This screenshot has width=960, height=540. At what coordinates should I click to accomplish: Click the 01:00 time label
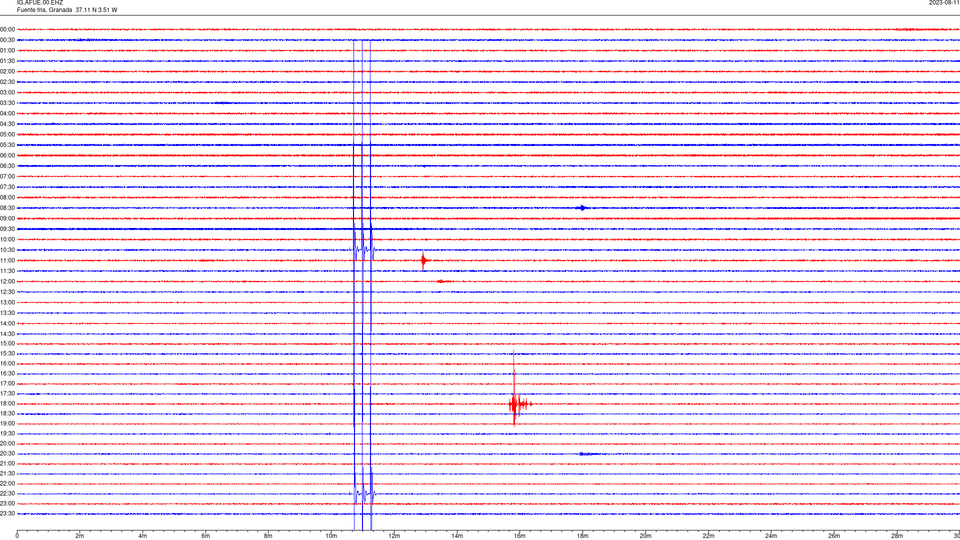[7, 50]
